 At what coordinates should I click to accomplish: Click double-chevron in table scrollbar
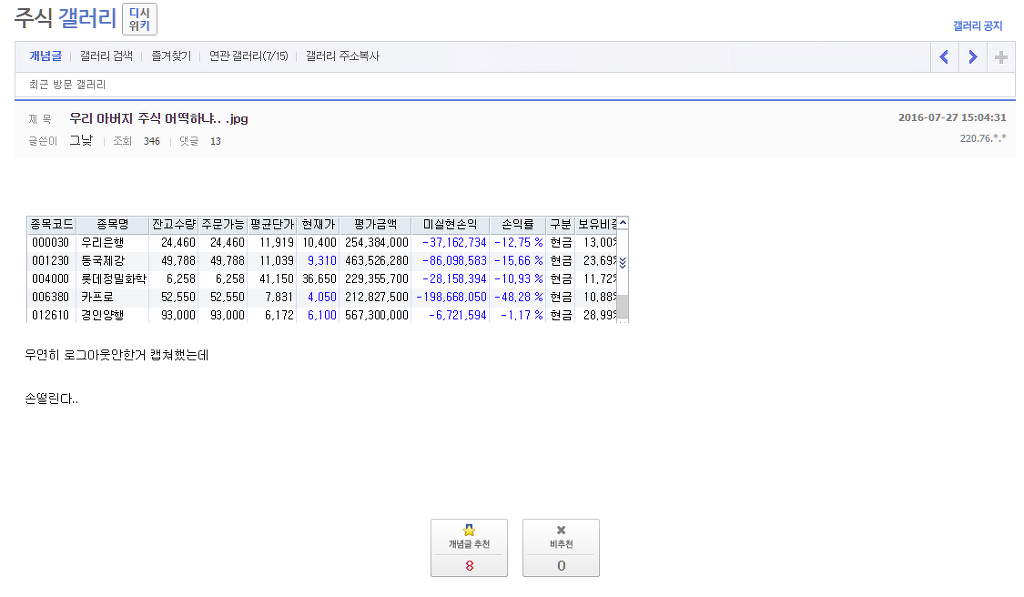[x=622, y=263]
